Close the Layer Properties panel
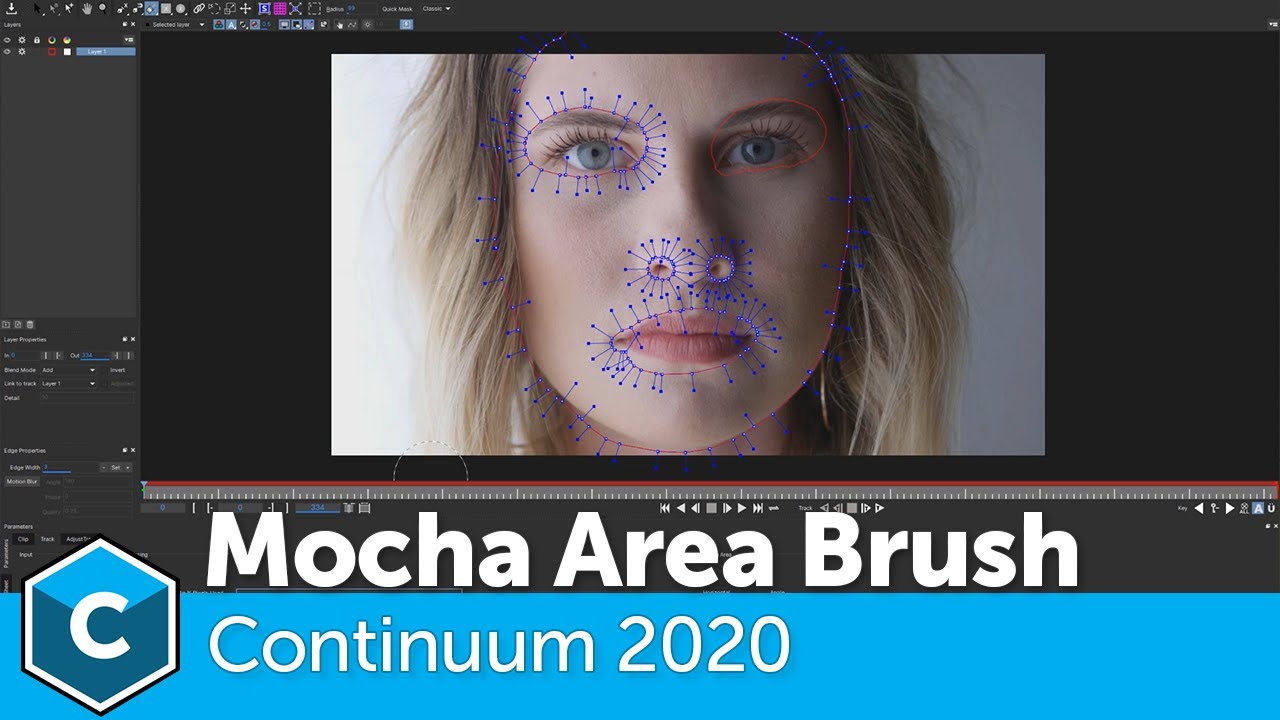1280x720 pixels. (133, 339)
